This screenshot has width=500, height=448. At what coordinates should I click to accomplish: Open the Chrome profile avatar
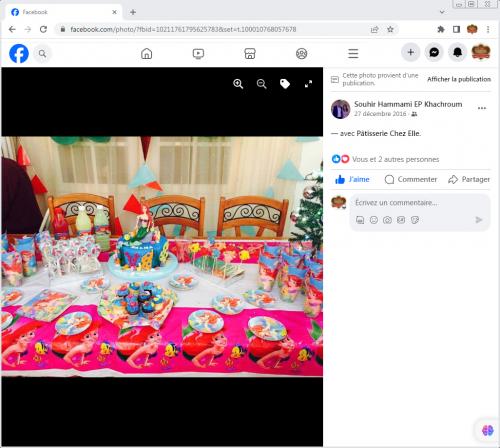click(472, 29)
